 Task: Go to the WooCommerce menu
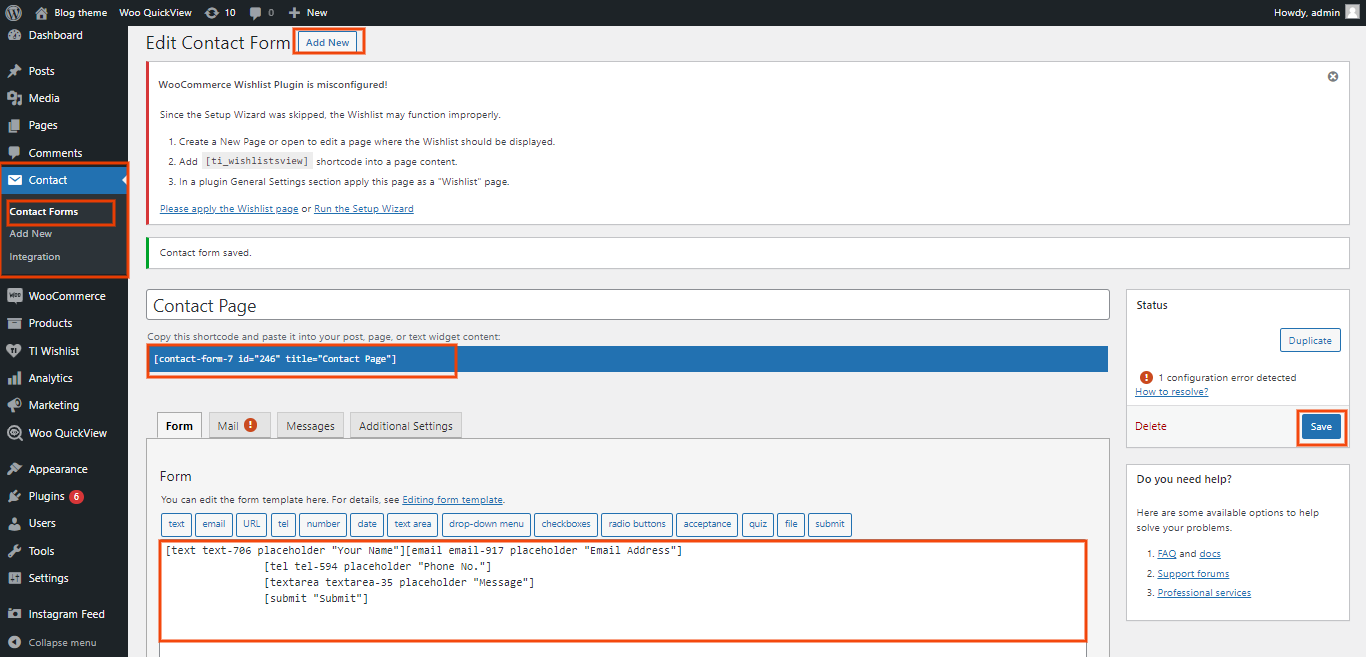(66, 296)
